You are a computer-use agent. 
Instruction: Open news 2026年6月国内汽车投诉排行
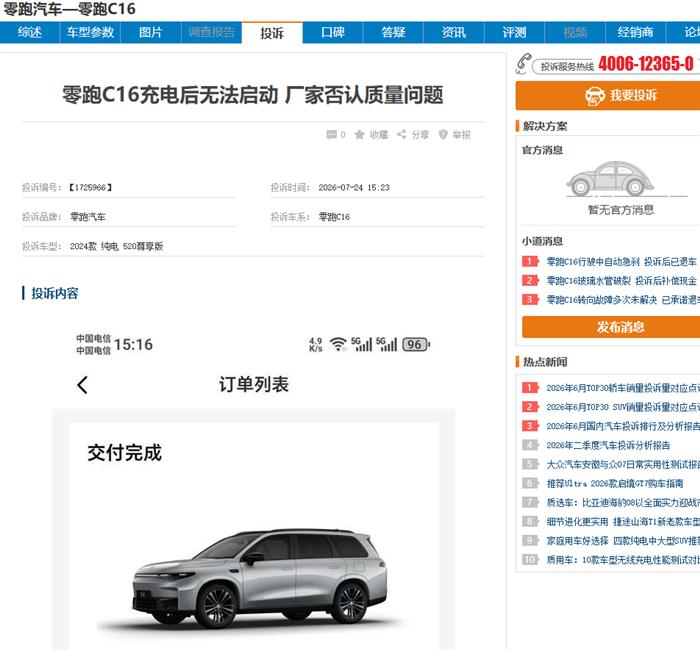623,426
